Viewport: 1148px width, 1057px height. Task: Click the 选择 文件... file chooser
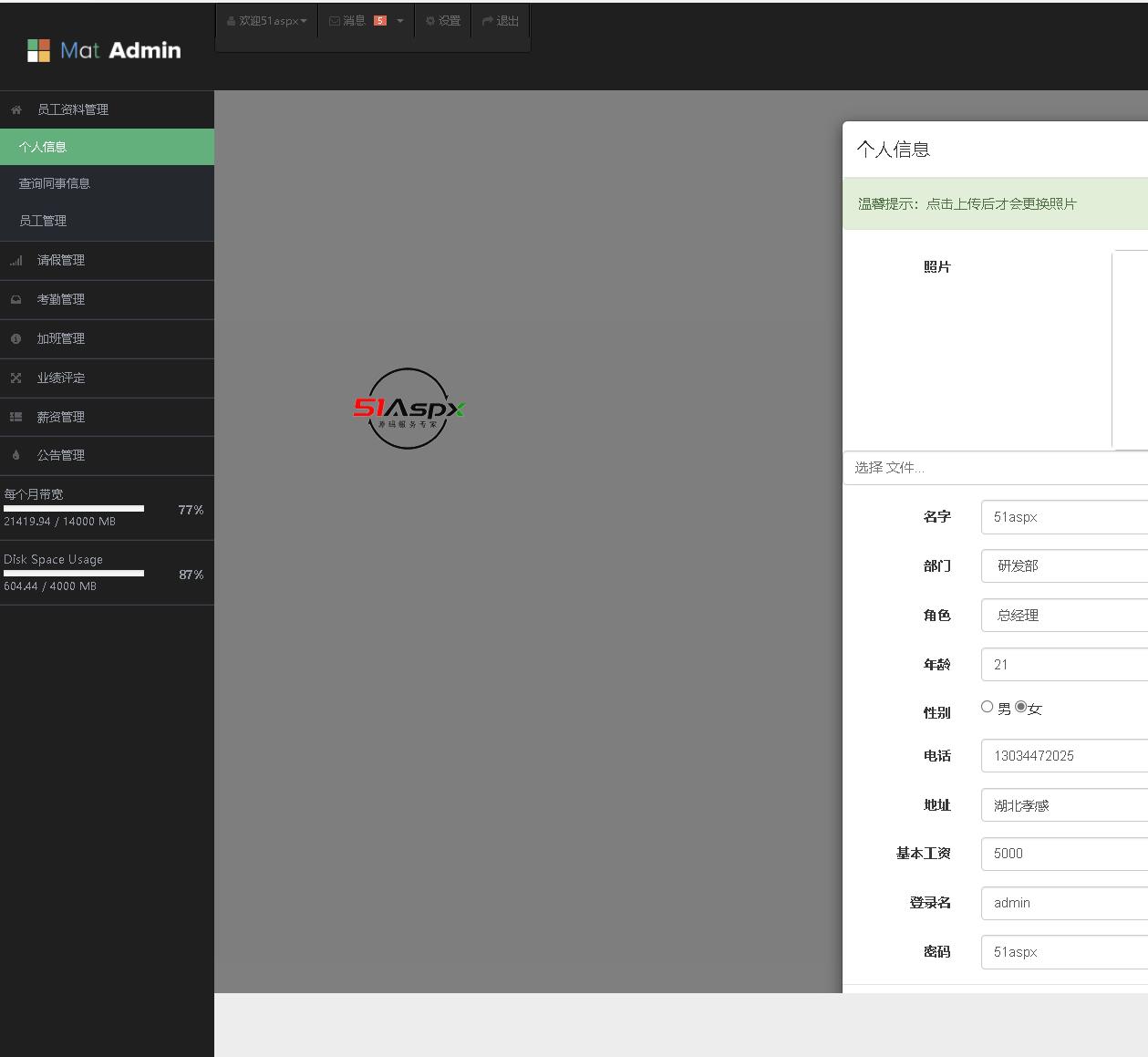click(x=995, y=468)
